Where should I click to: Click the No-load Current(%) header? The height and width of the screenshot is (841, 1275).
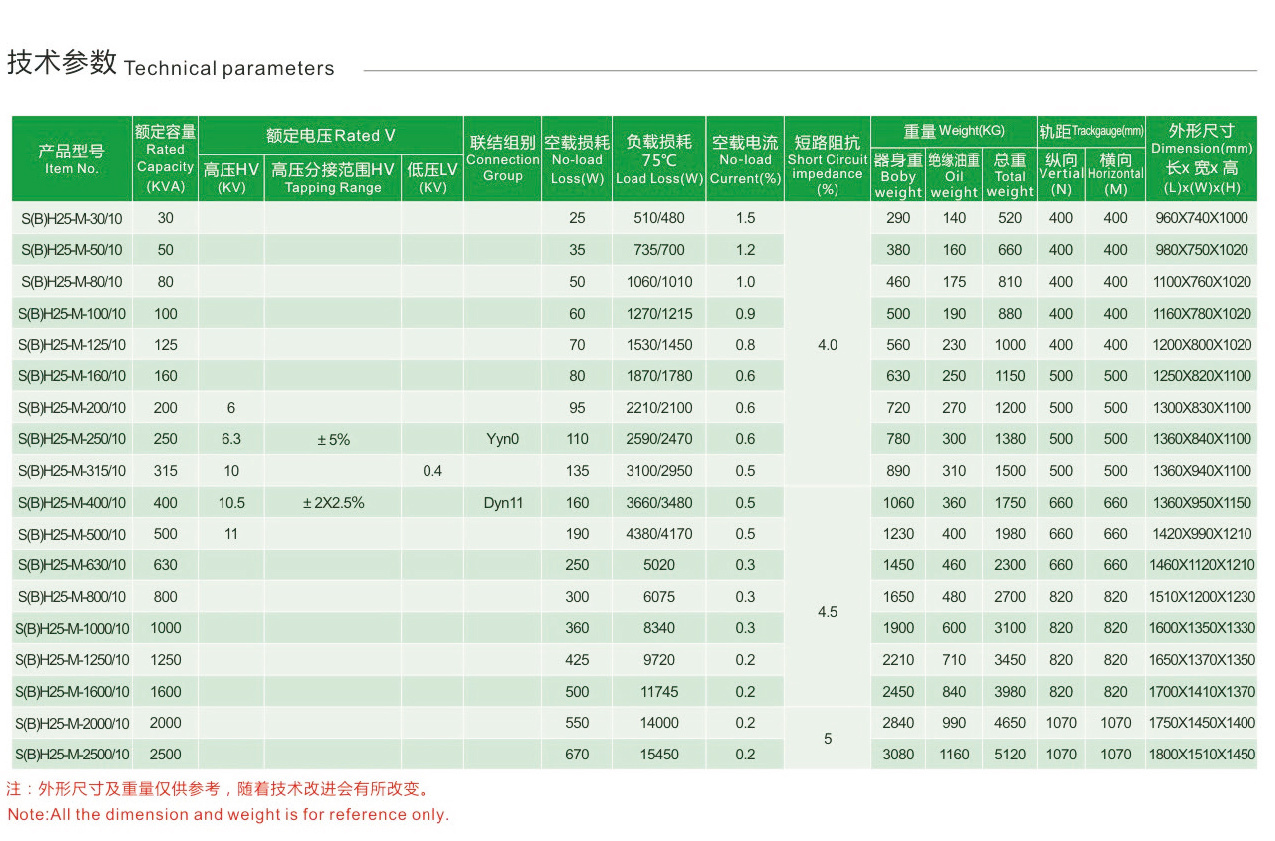[745, 160]
